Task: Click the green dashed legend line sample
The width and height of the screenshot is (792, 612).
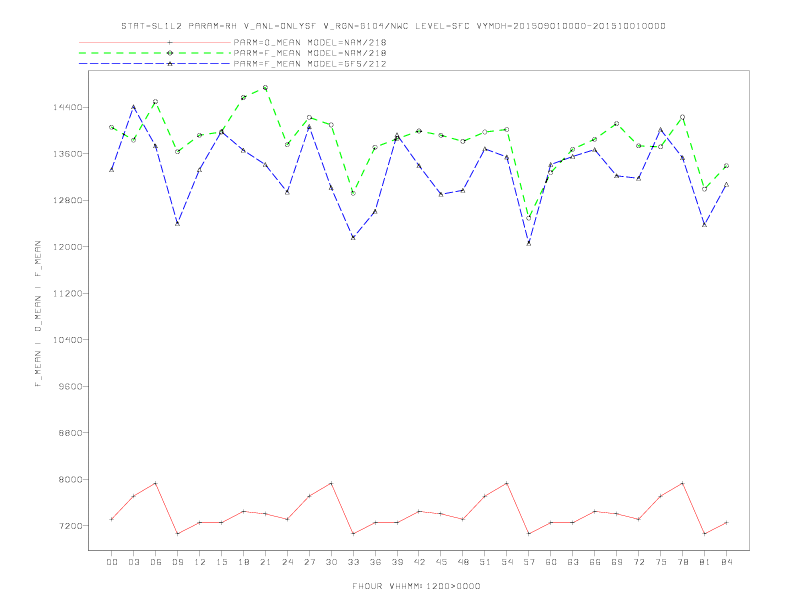Action: (155, 53)
